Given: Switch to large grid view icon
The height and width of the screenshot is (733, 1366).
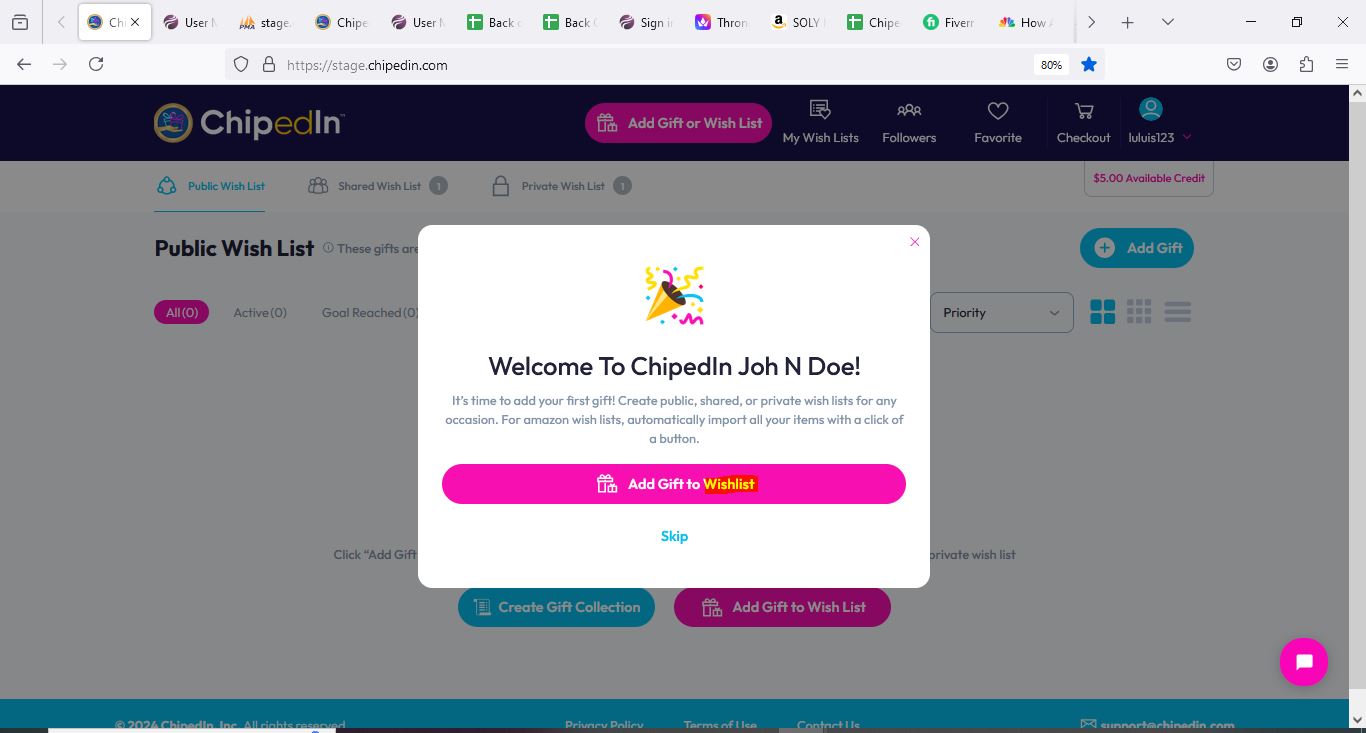Looking at the screenshot, I should 1102,312.
